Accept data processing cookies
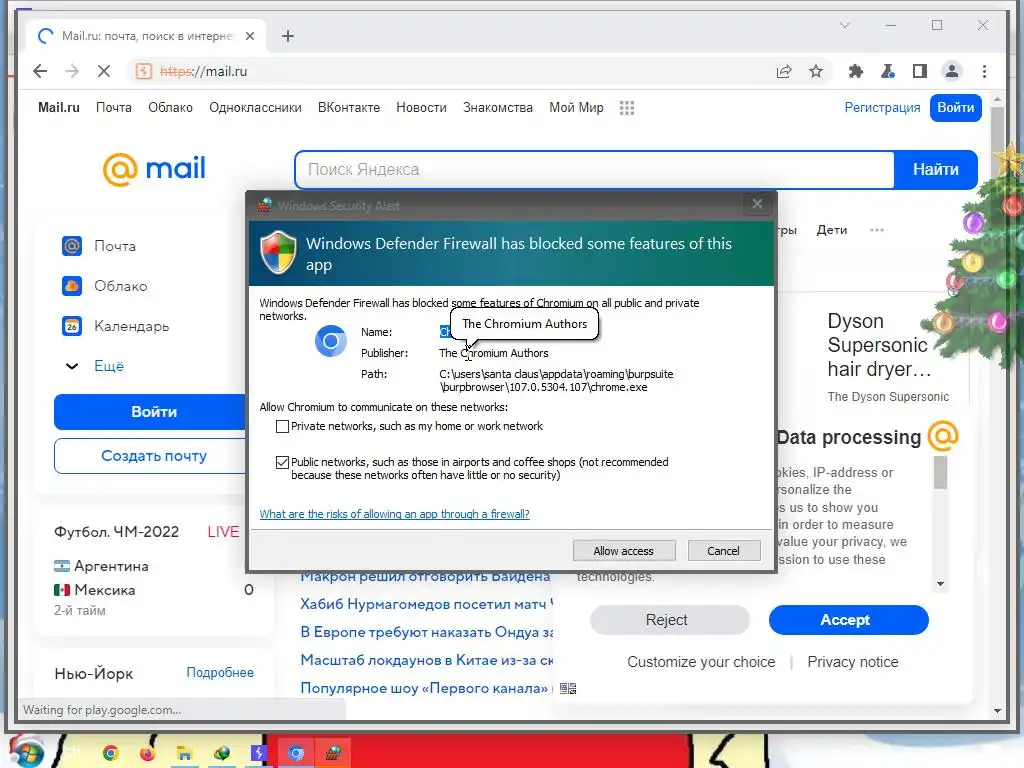Screen dimensions: 1024x768 (x=848, y=620)
